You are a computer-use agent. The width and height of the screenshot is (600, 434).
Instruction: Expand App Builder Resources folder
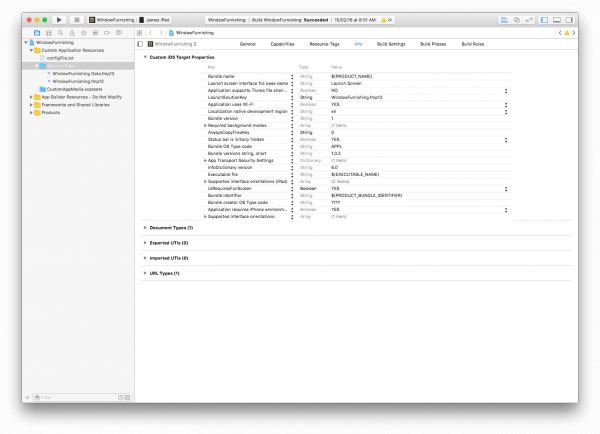[31, 97]
